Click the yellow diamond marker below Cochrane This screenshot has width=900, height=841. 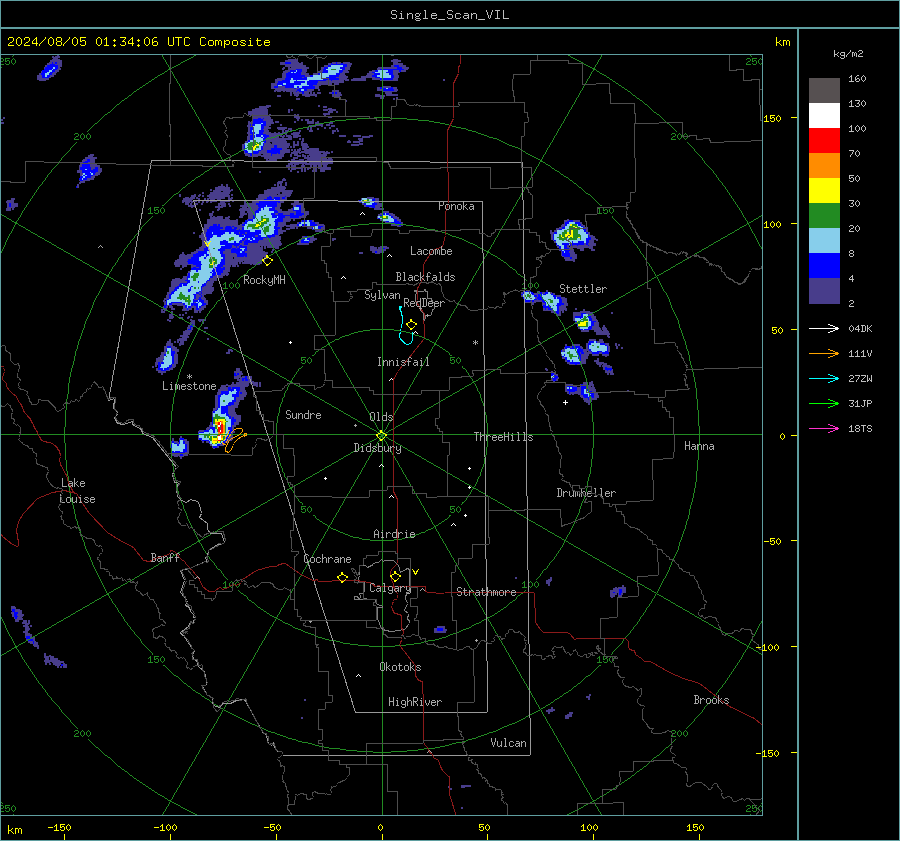pyautogui.click(x=343, y=577)
